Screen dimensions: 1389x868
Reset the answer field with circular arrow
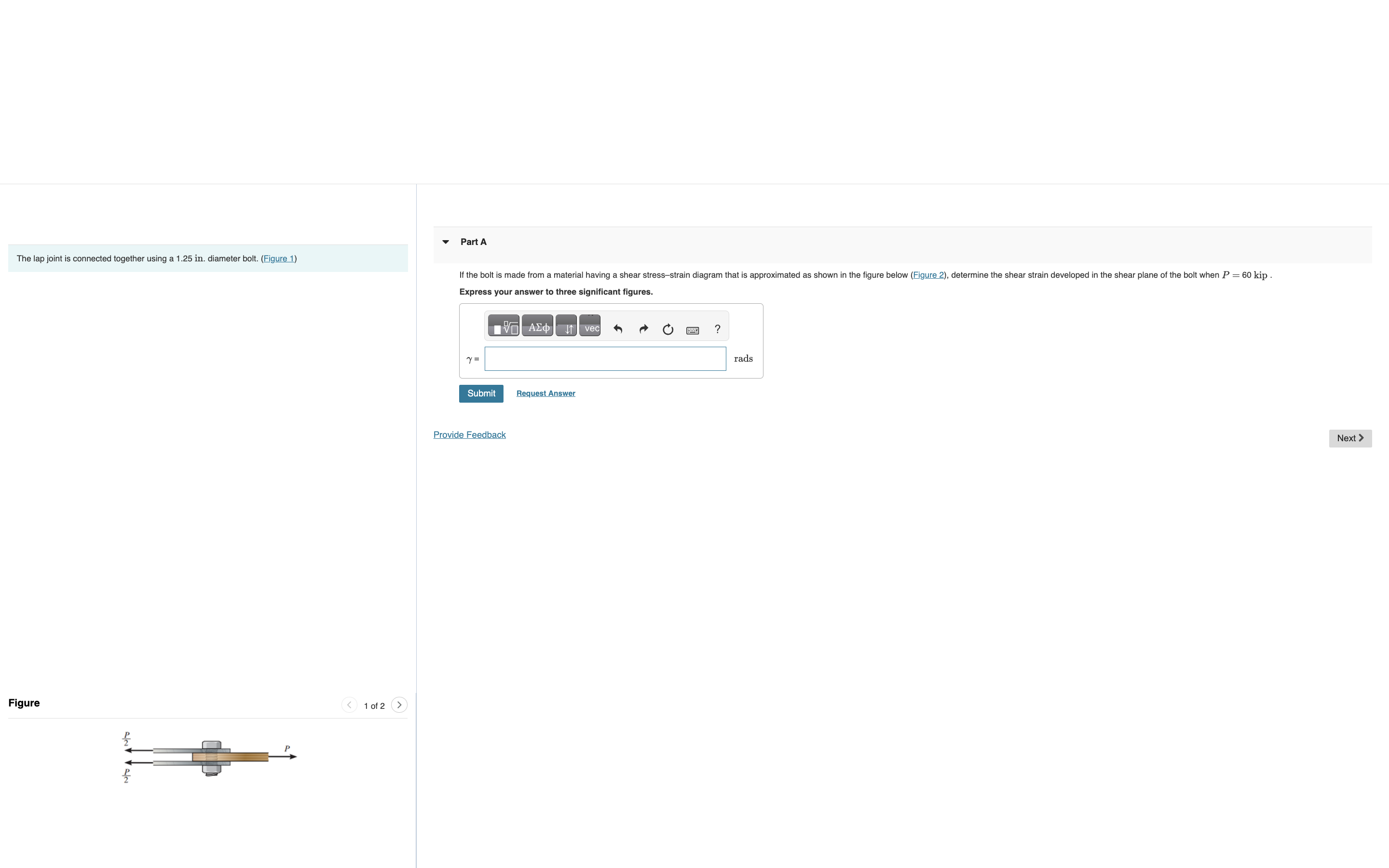pos(667,329)
